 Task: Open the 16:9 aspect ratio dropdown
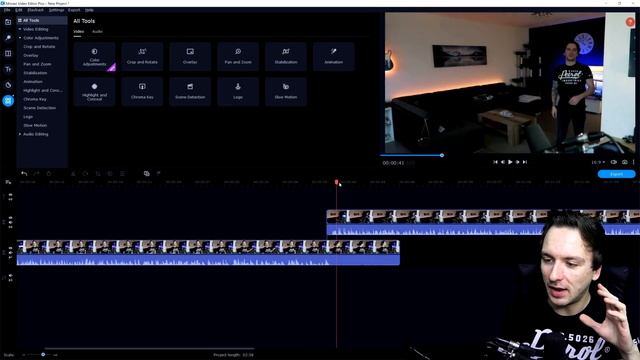coord(598,162)
